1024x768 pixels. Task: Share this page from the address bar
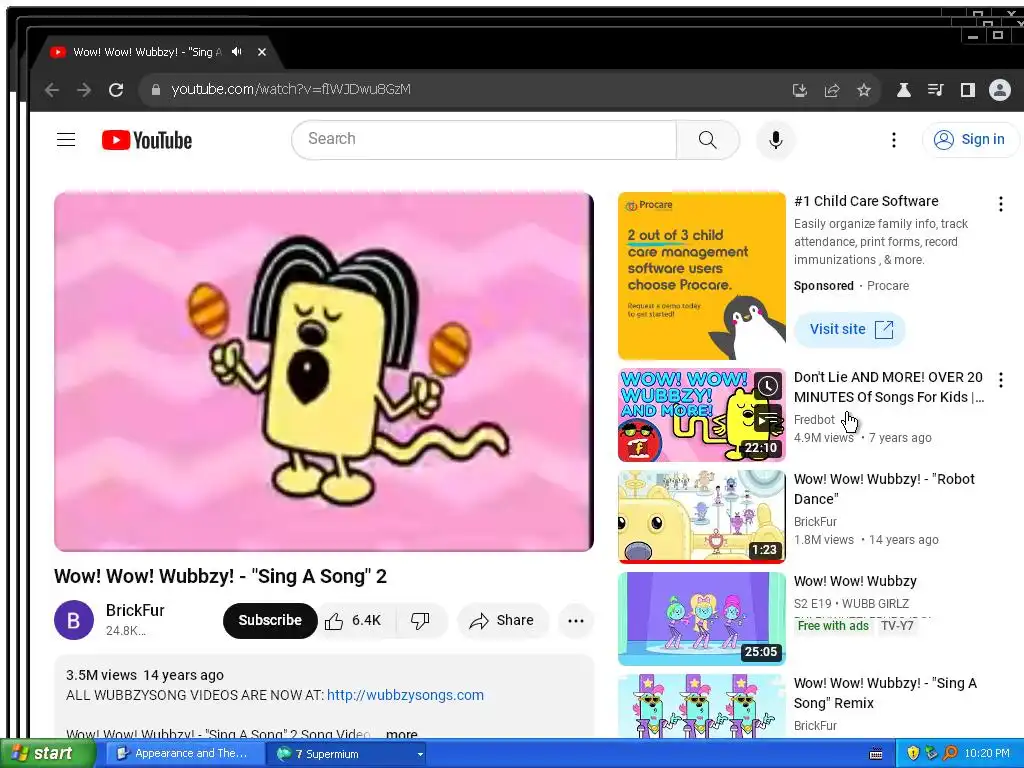(831, 90)
